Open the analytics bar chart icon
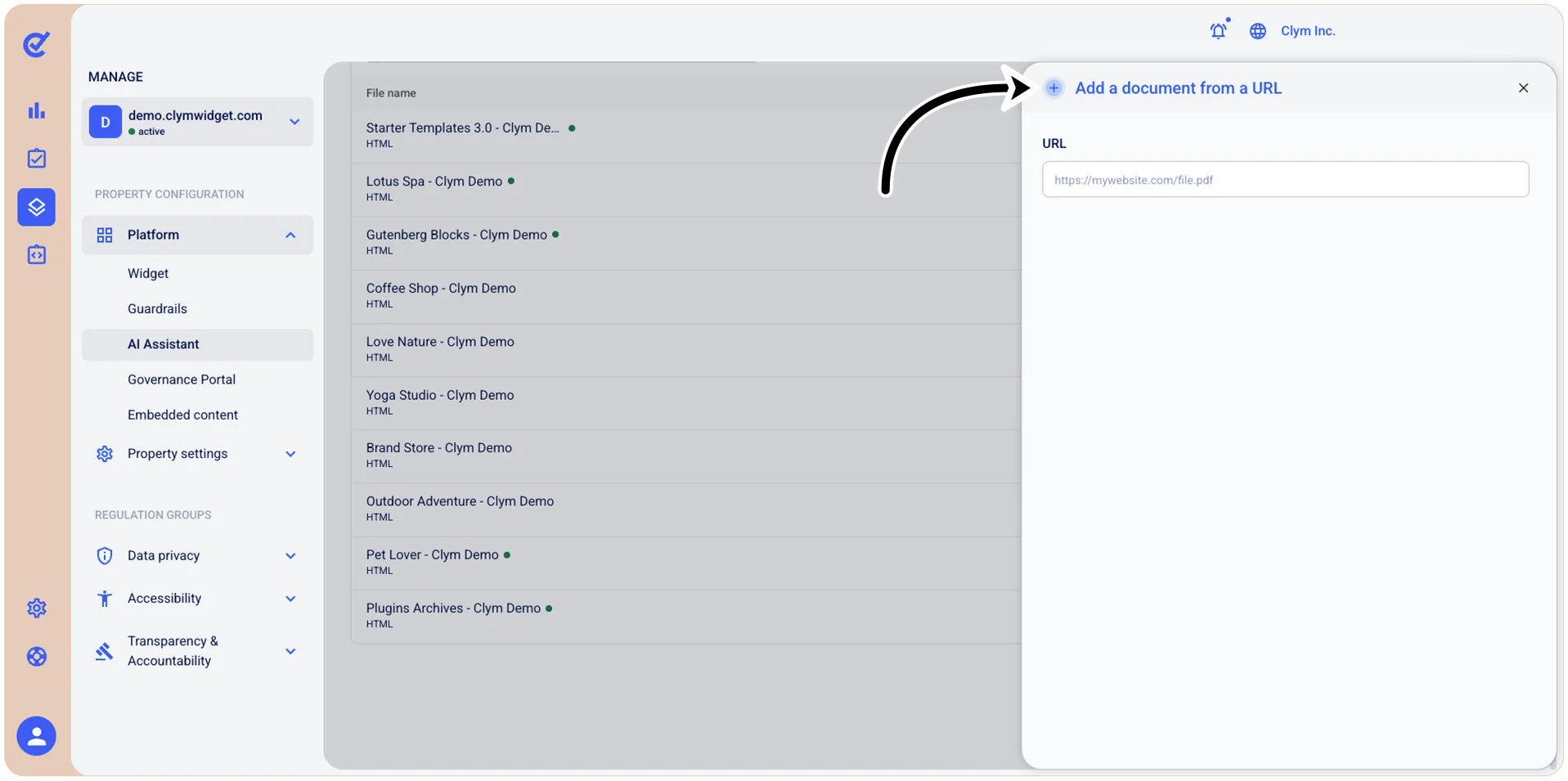 [37, 110]
